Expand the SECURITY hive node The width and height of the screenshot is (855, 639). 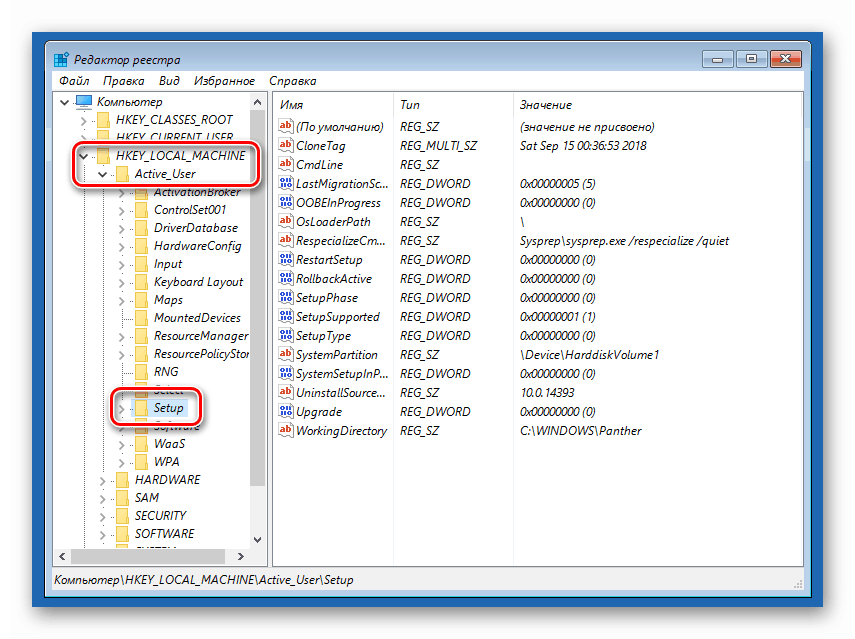(102, 516)
